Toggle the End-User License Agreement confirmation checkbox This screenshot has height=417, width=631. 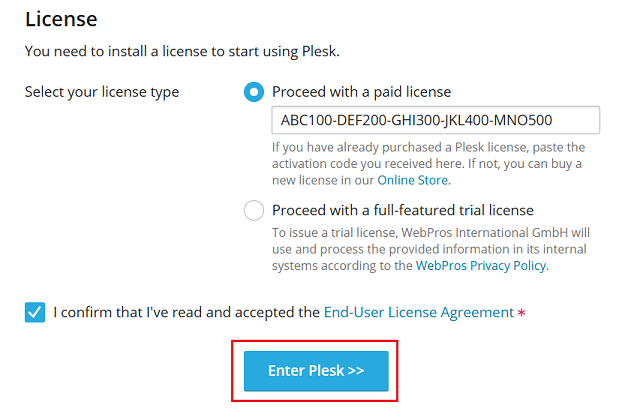35,312
